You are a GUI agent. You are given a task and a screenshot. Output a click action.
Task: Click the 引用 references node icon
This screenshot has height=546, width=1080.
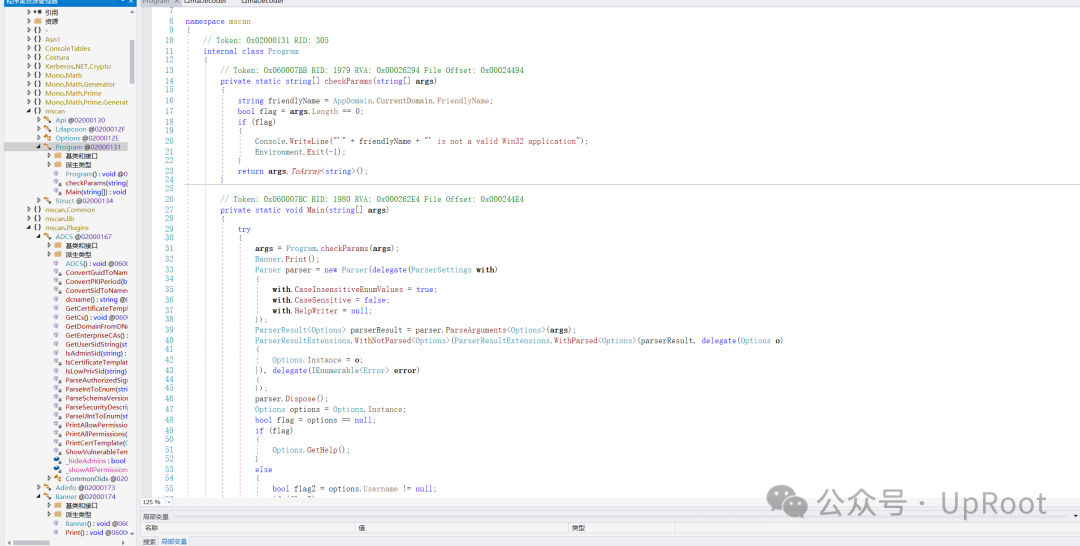(x=37, y=12)
